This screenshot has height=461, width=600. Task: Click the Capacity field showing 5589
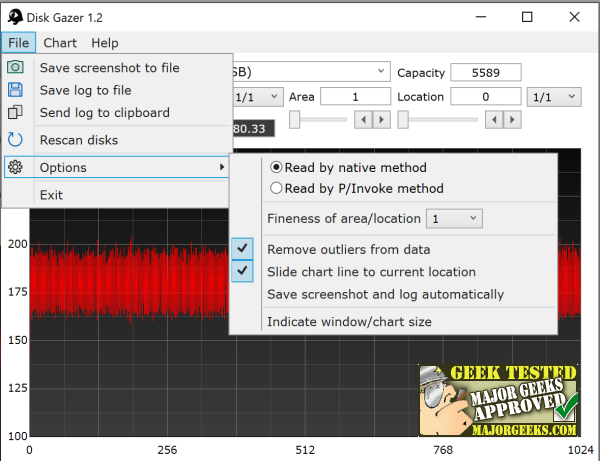pos(486,72)
